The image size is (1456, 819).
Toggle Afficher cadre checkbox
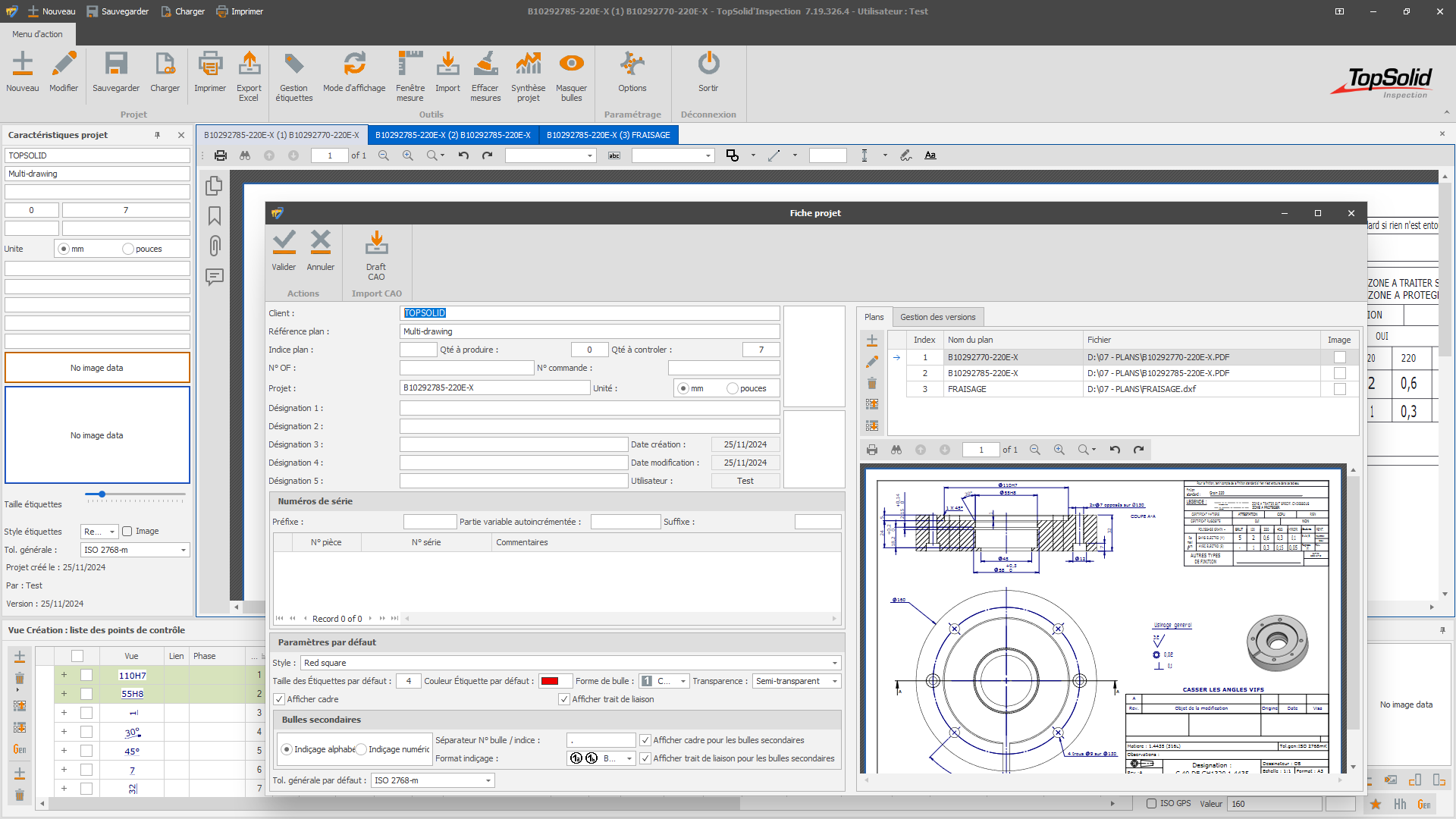coord(279,699)
